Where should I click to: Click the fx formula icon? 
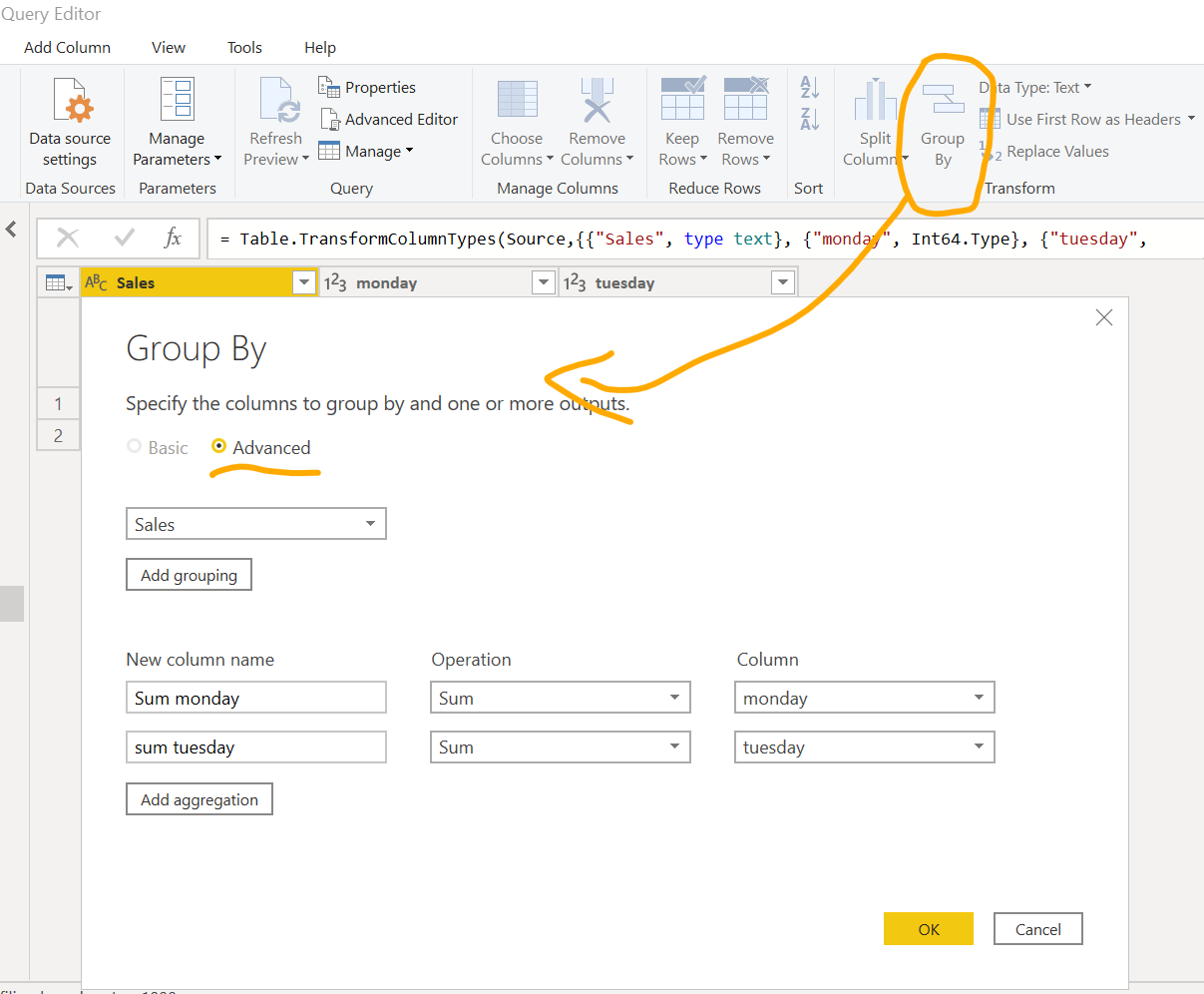[x=173, y=238]
